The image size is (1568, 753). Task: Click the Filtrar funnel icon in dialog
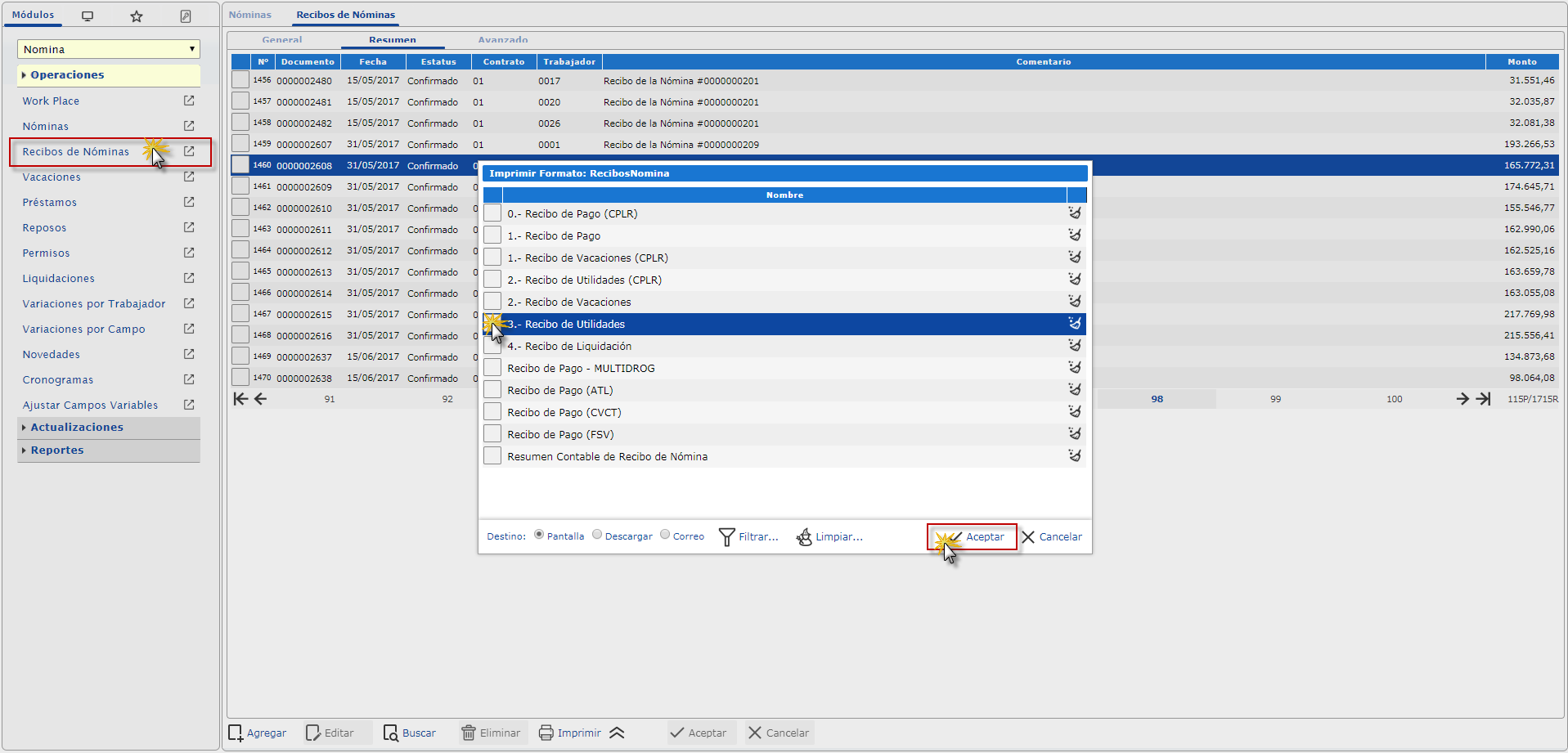pos(726,537)
